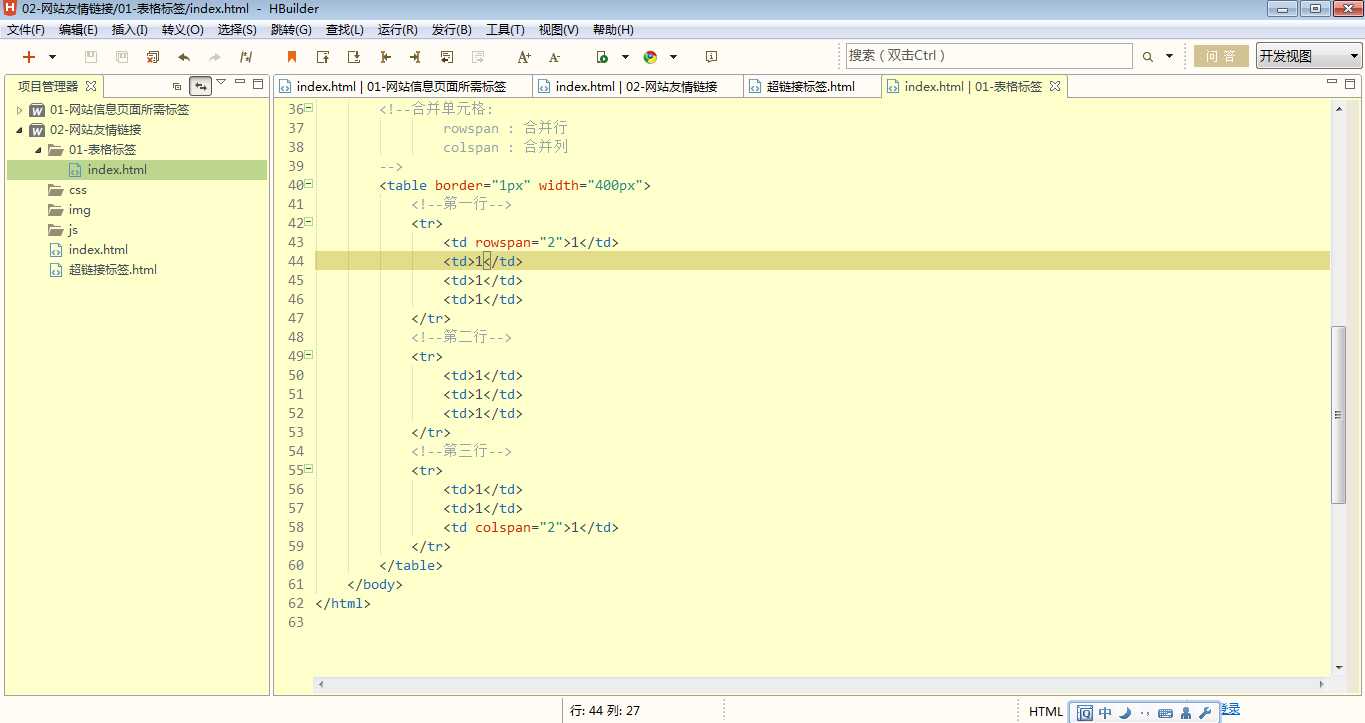Screen dimensions: 1365x723
Task: Fold the comment block at line 36
Action: [309, 108]
